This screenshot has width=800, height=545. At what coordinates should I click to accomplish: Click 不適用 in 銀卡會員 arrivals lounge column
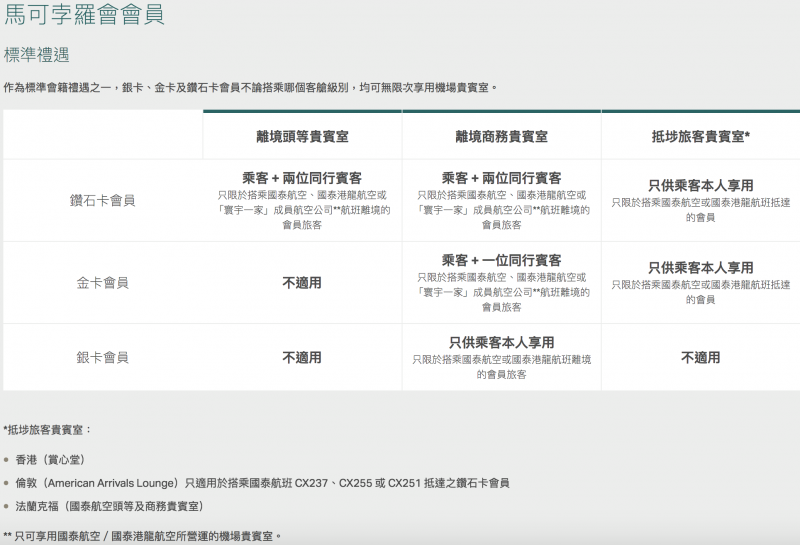(x=701, y=357)
